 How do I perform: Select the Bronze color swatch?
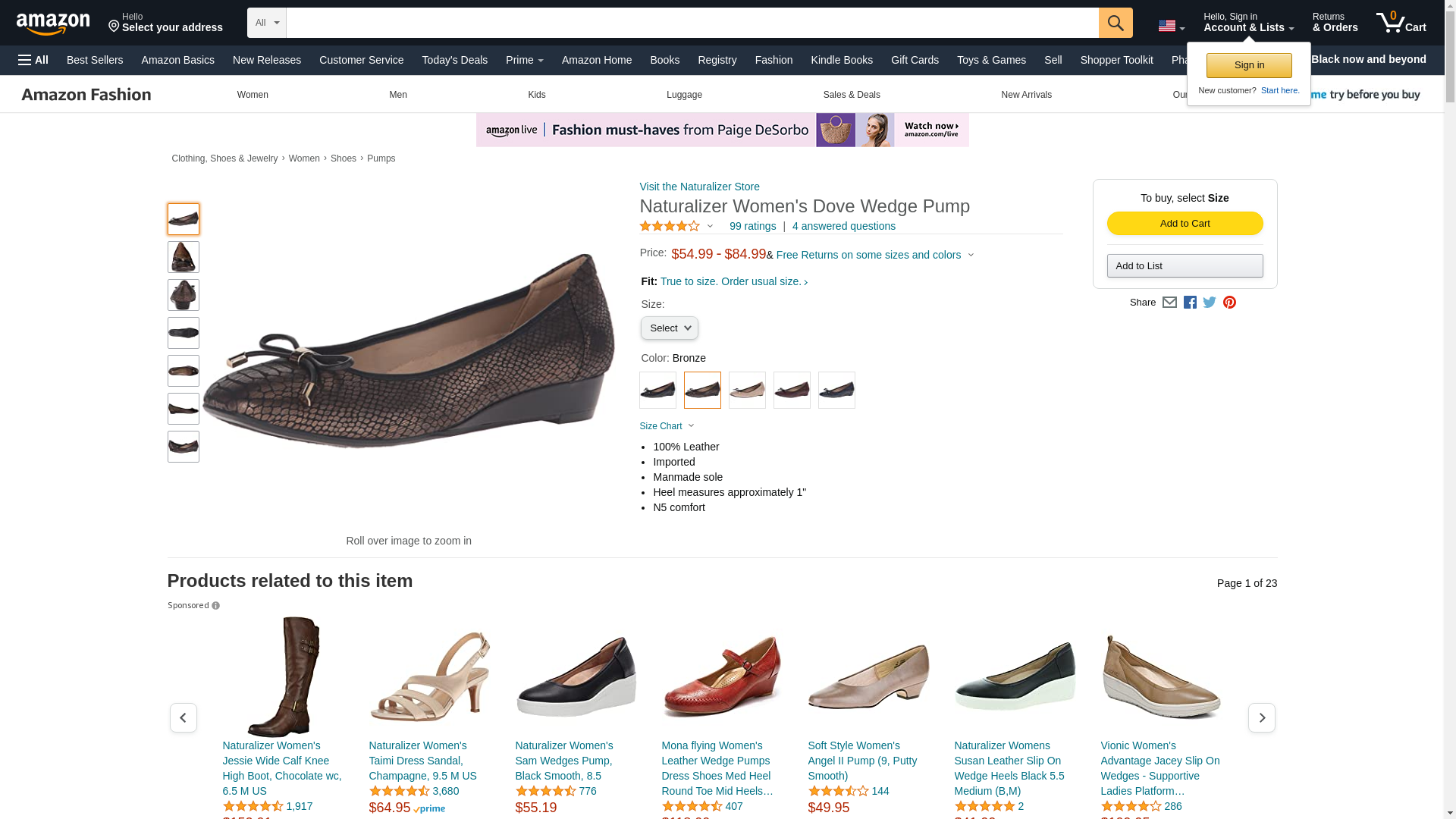pos(702,391)
